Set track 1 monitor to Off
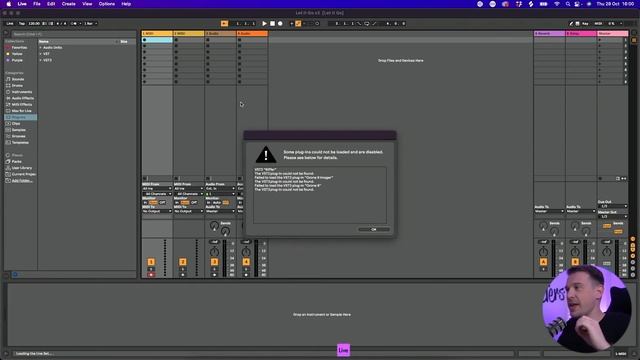This screenshot has height=360, width=640. coord(162,202)
